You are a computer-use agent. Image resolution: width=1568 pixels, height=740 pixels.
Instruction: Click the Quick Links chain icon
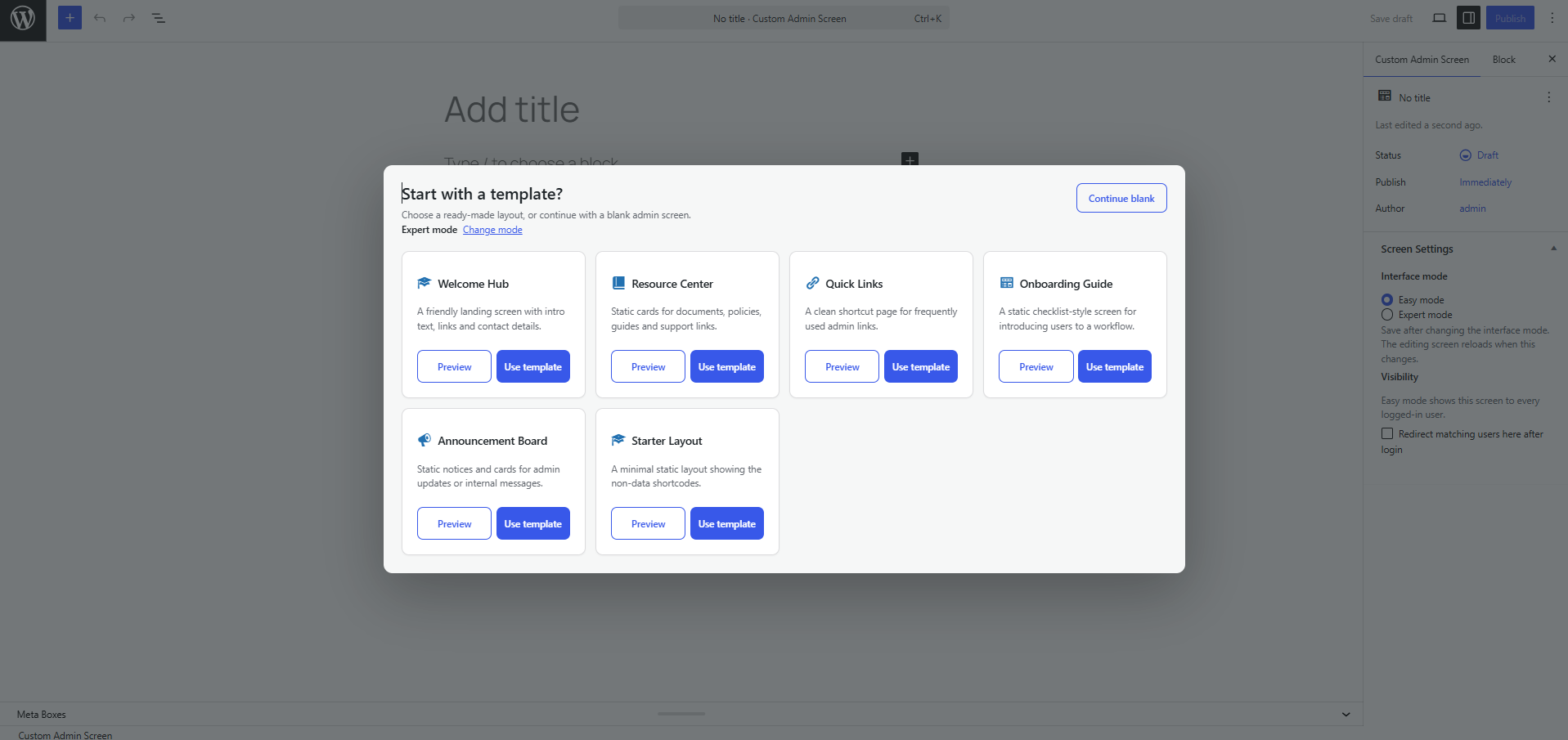tap(812, 283)
